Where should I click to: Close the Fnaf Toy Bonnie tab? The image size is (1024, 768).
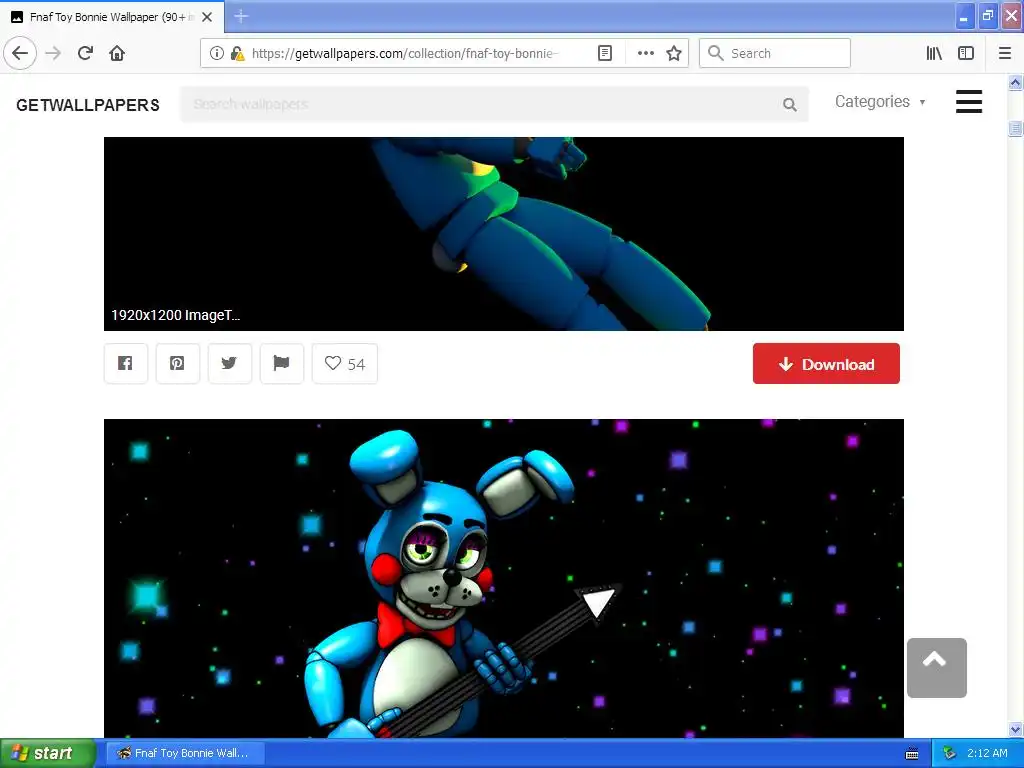click(x=207, y=17)
